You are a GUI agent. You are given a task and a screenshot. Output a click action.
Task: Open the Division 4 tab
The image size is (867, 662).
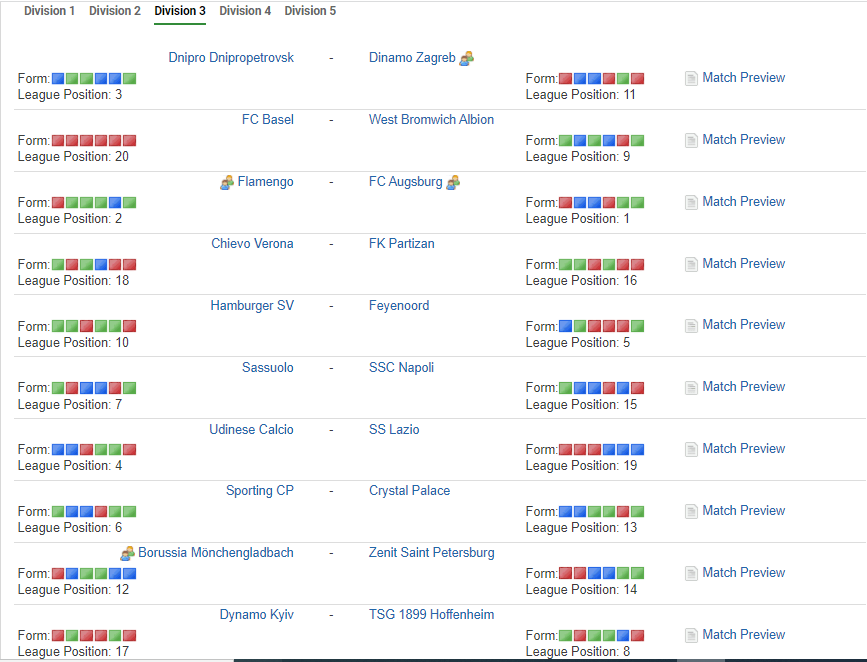[245, 11]
